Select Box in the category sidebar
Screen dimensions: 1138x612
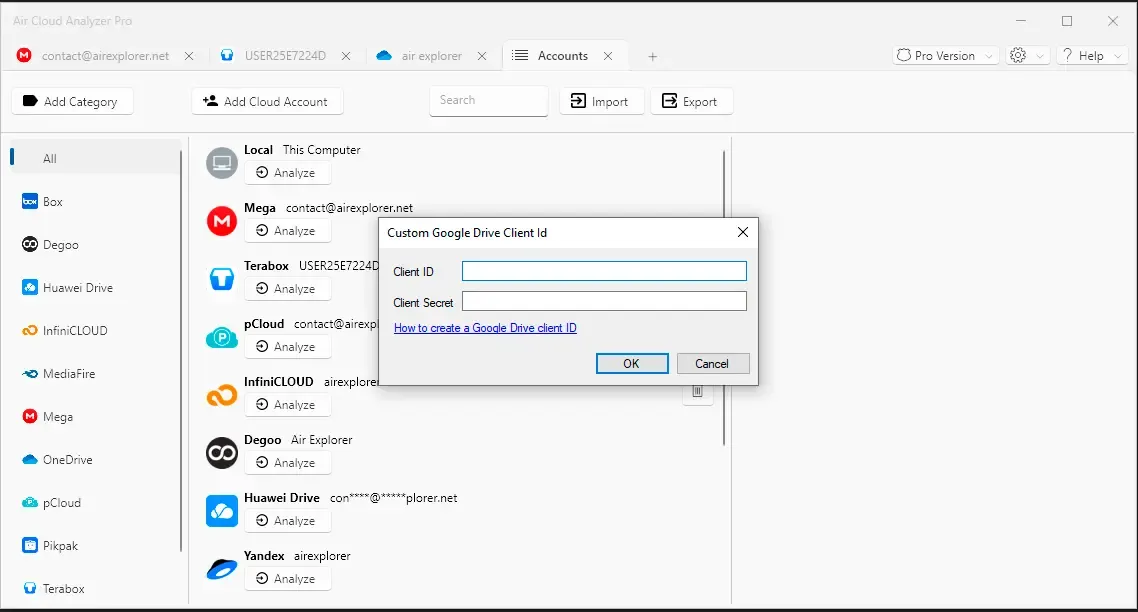[94, 202]
